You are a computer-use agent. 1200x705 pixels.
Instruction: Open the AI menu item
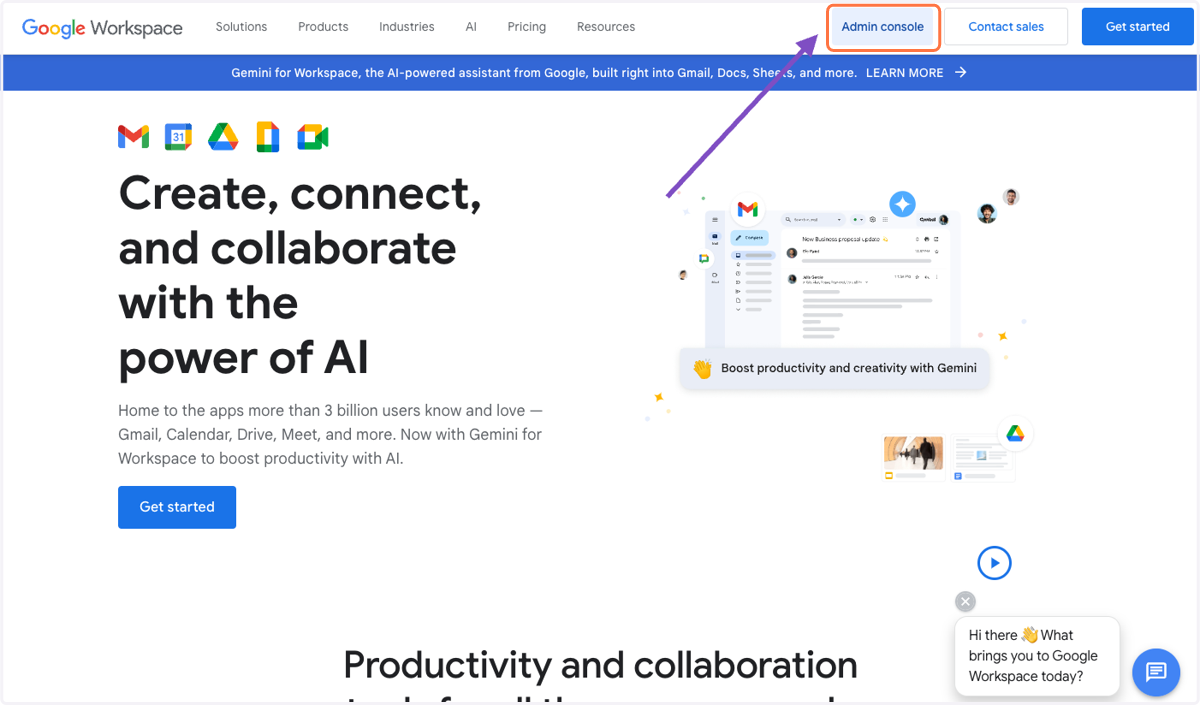tap(471, 27)
